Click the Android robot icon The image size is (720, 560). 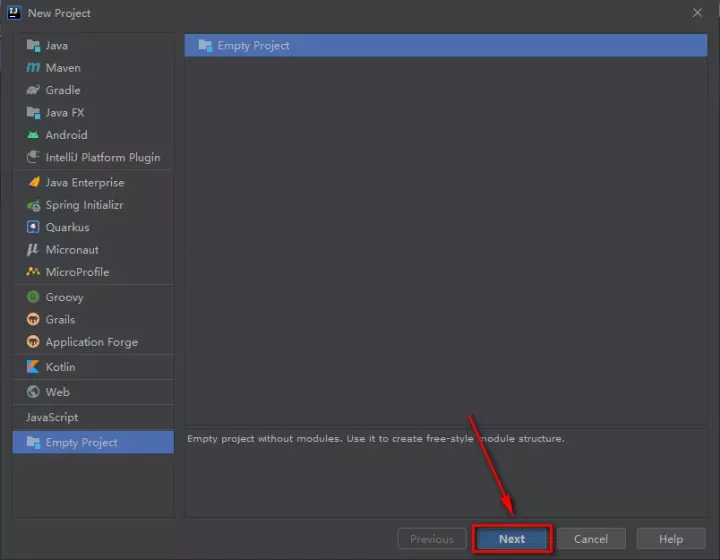(33, 135)
